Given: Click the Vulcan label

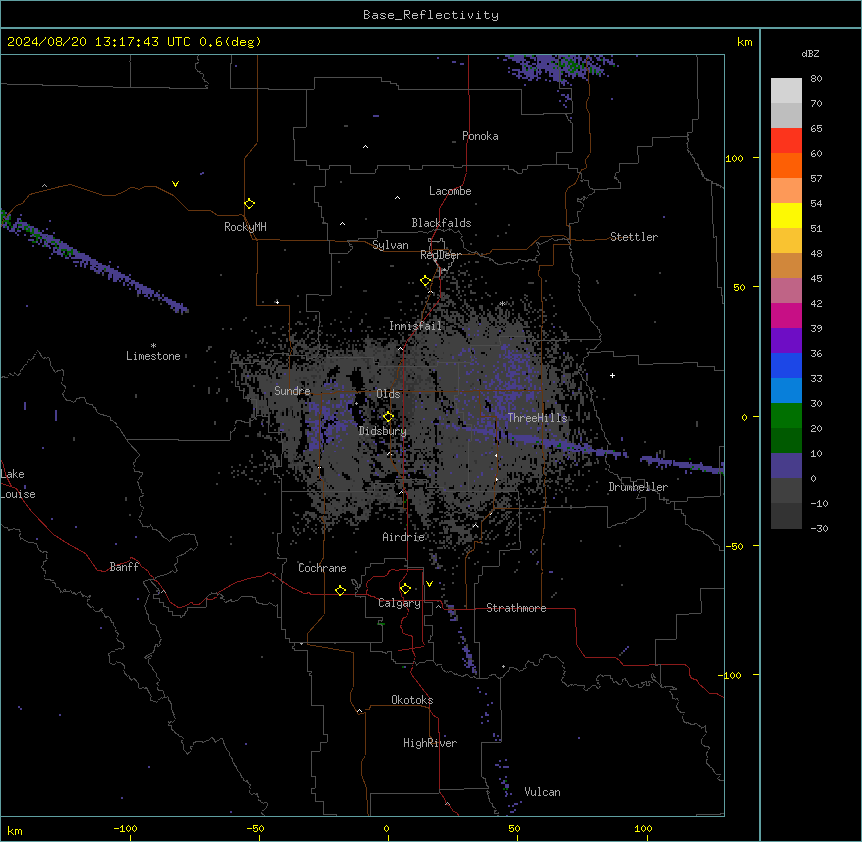Looking at the screenshot, I should pos(542,792).
